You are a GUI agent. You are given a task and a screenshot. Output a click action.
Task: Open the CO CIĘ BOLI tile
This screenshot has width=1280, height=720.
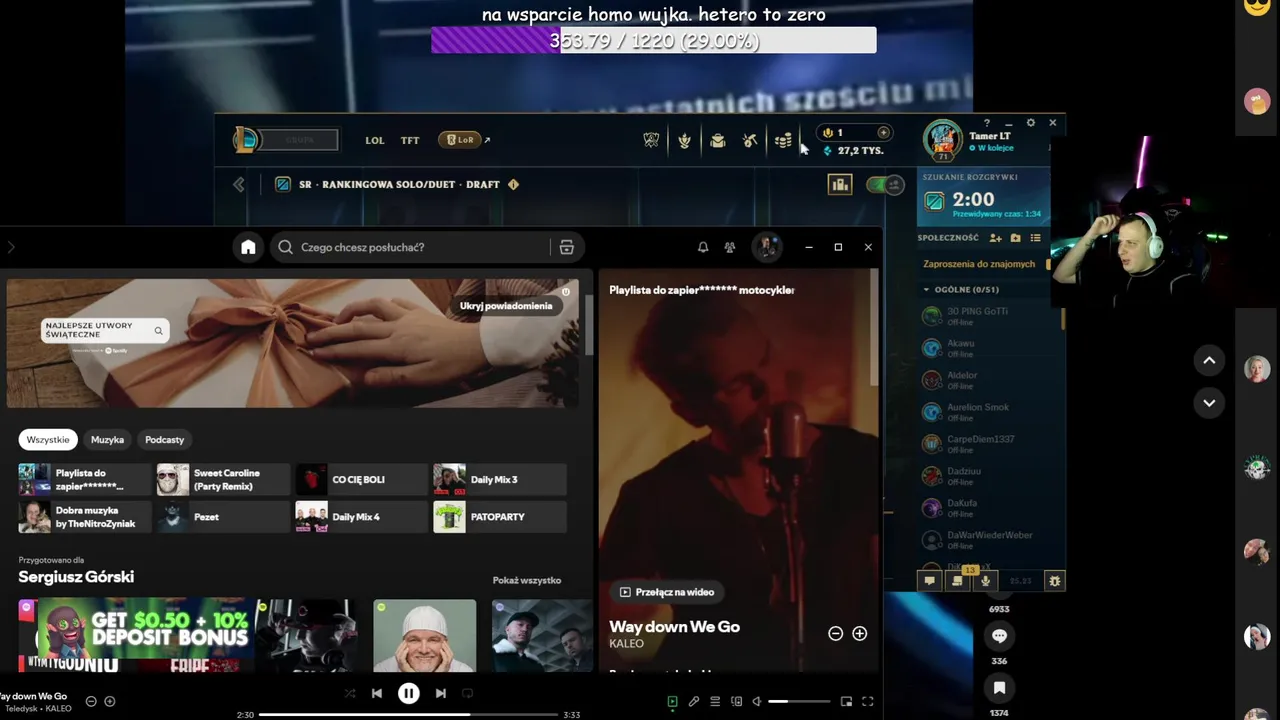tap(362, 479)
